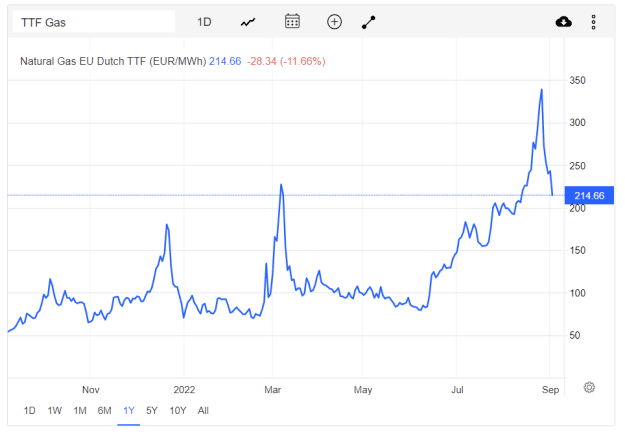Click the TTF Gas search field
The width and height of the screenshot is (625, 434).
click(x=94, y=22)
